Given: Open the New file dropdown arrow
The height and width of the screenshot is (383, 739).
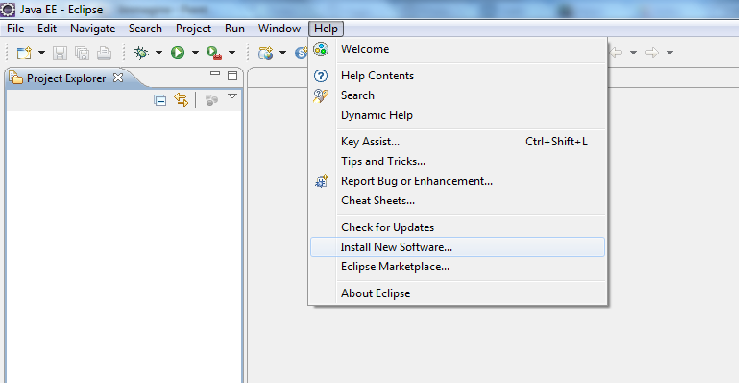Looking at the screenshot, I should coord(41,53).
